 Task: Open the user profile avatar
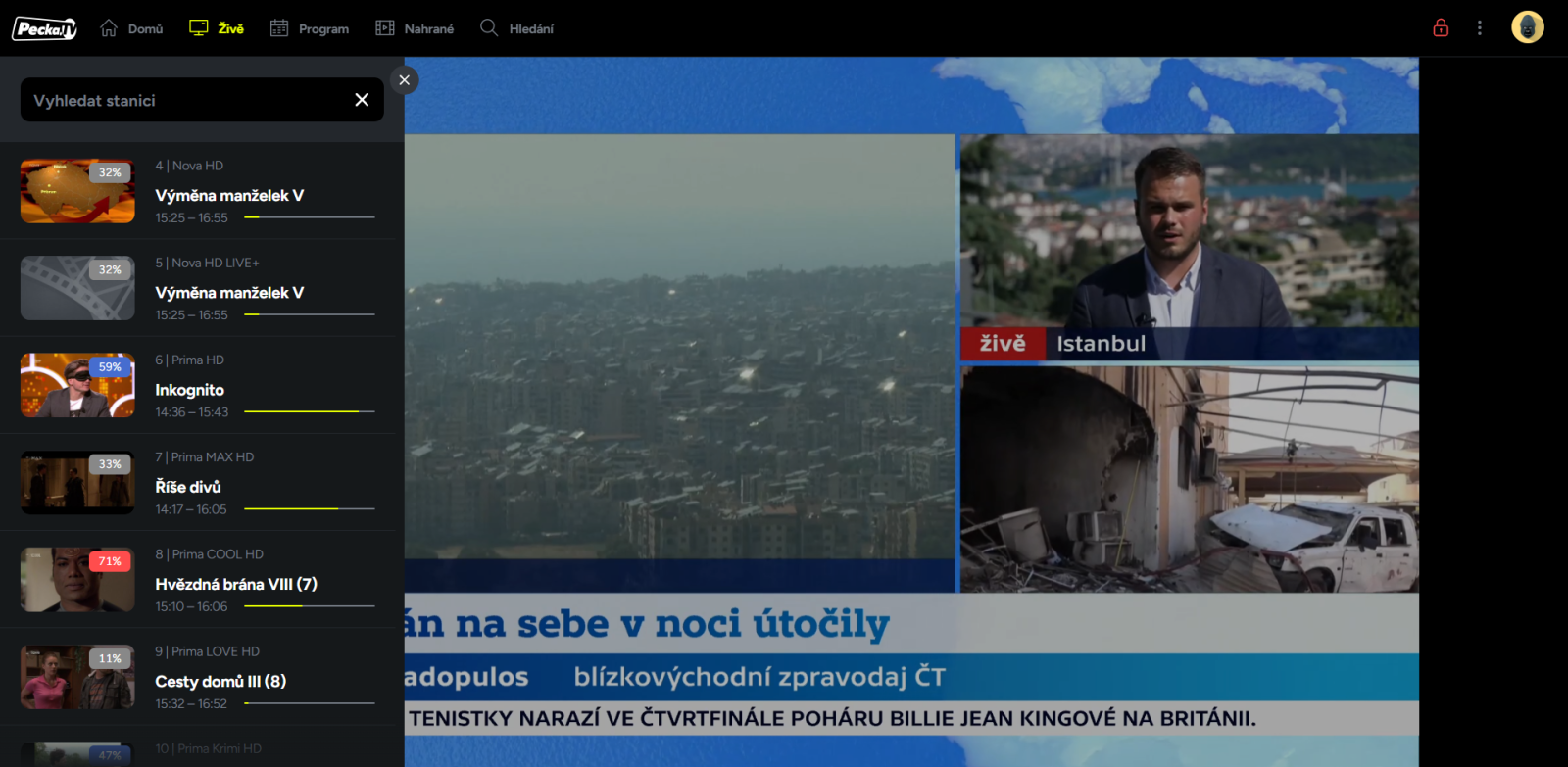click(x=1528, y=27)
